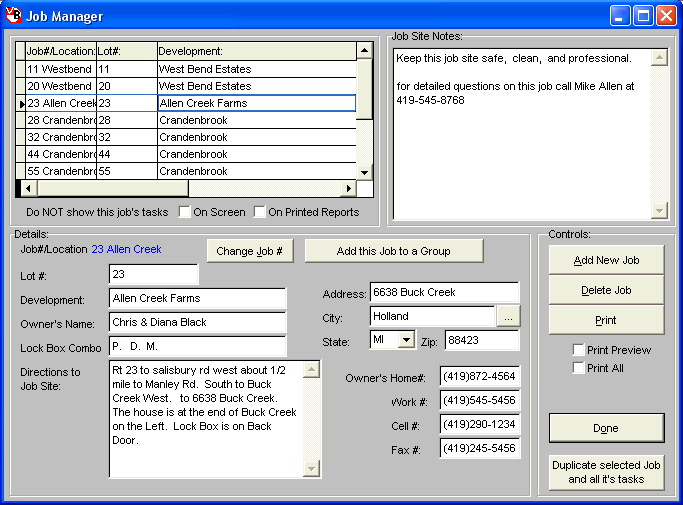
Task: Click the Owner's Name input field
Action: tap(197, 323)
